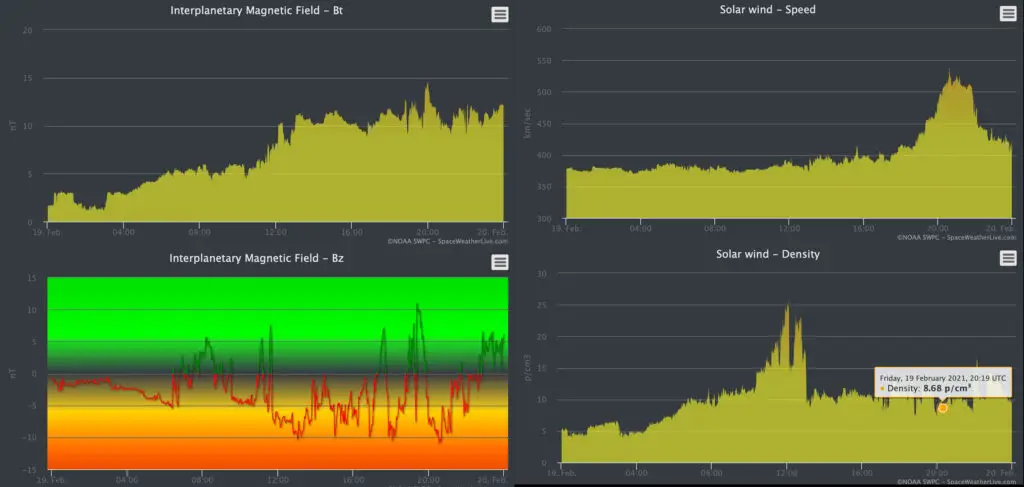The width and height of the screenshot is (1024, 487).
Task: Click the solar wind speed peak above 500
Action: point(951,74)
